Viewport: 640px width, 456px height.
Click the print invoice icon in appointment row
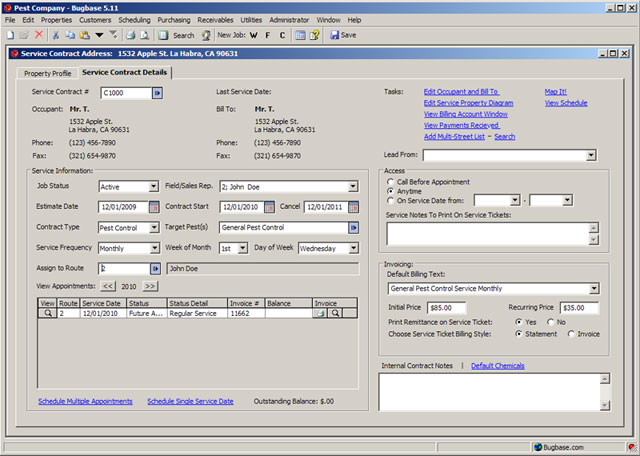[321, 313]
